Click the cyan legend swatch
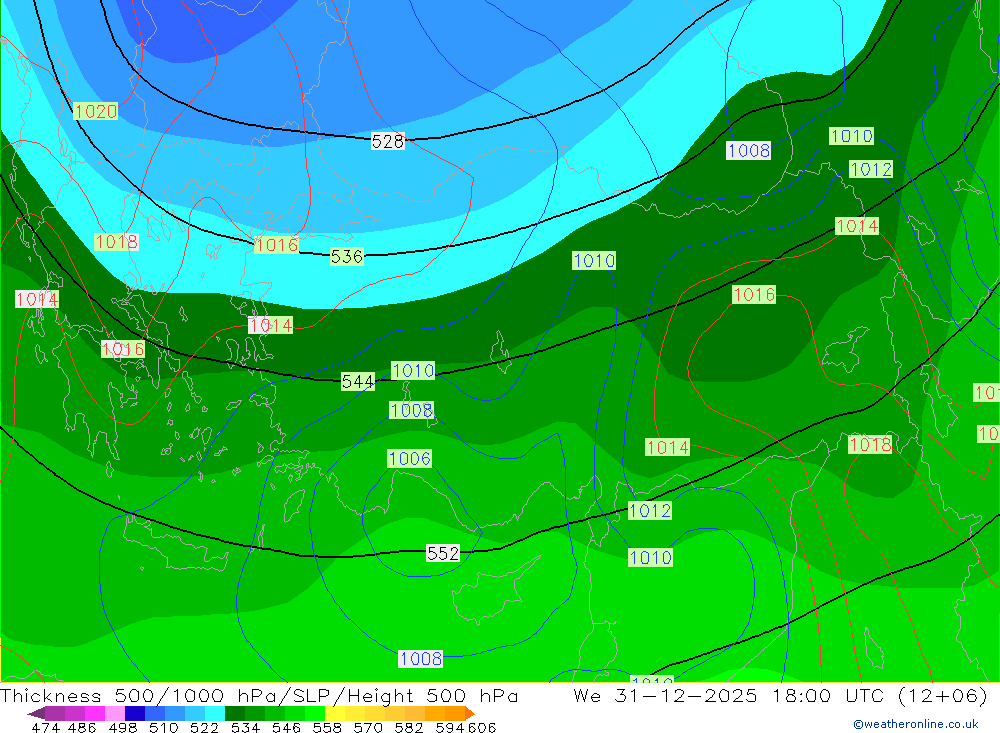This screenshot has height=733, width=1000. pos(215,713)
